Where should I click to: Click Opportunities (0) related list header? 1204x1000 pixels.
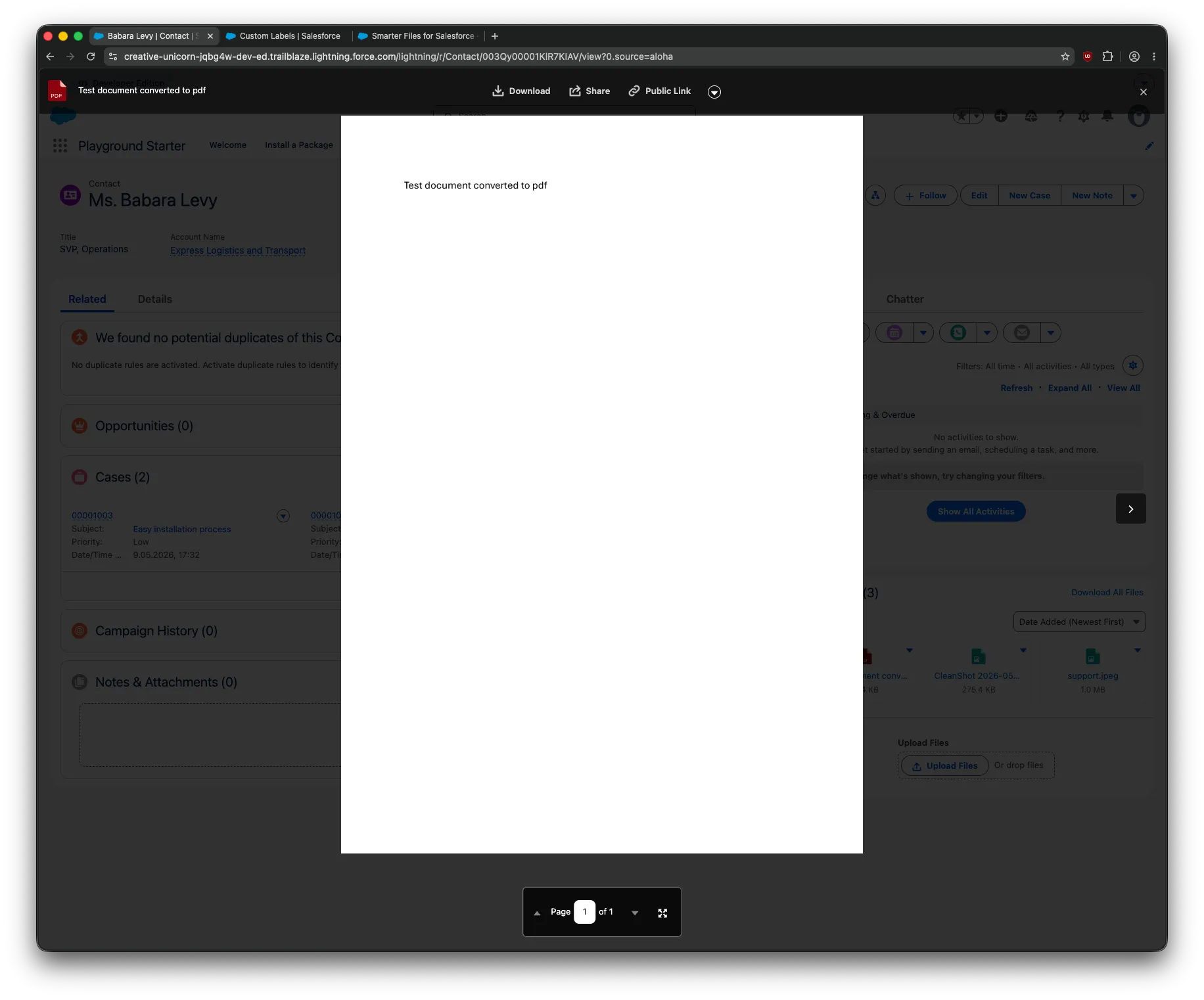[x=144, y=426]
